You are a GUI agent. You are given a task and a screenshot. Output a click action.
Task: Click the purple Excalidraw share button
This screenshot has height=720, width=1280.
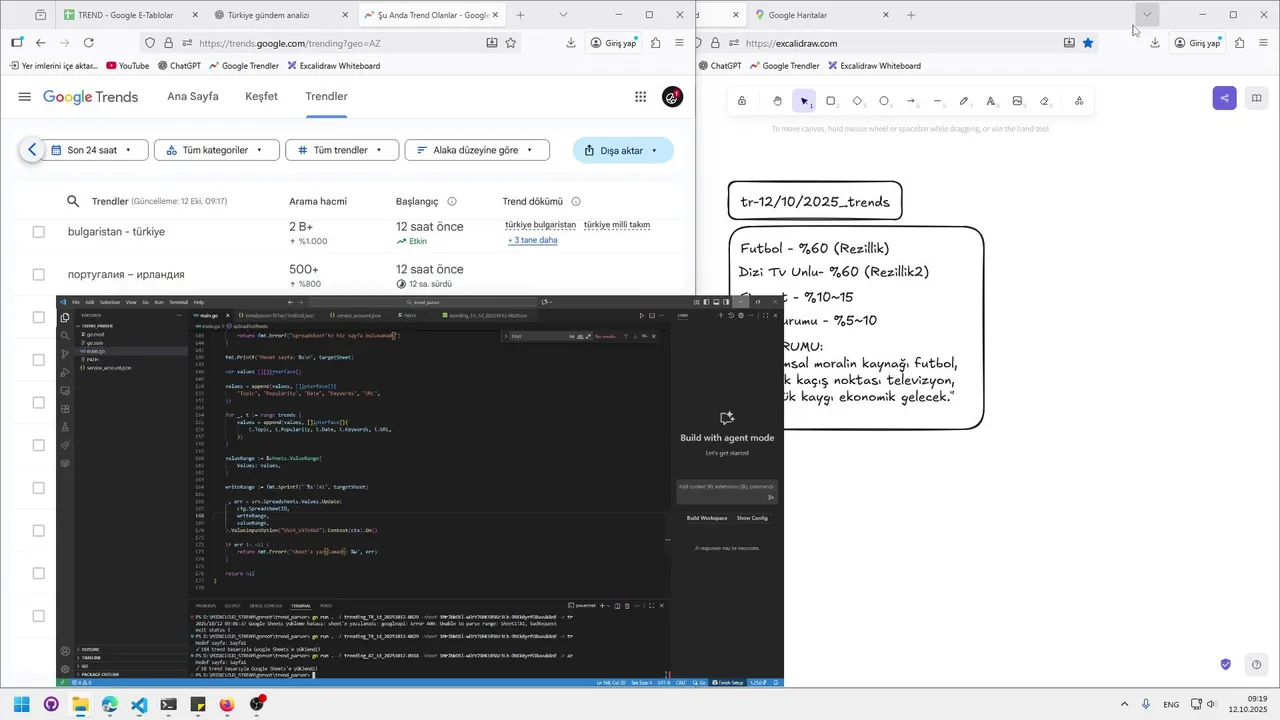[x=1225, y=98]
